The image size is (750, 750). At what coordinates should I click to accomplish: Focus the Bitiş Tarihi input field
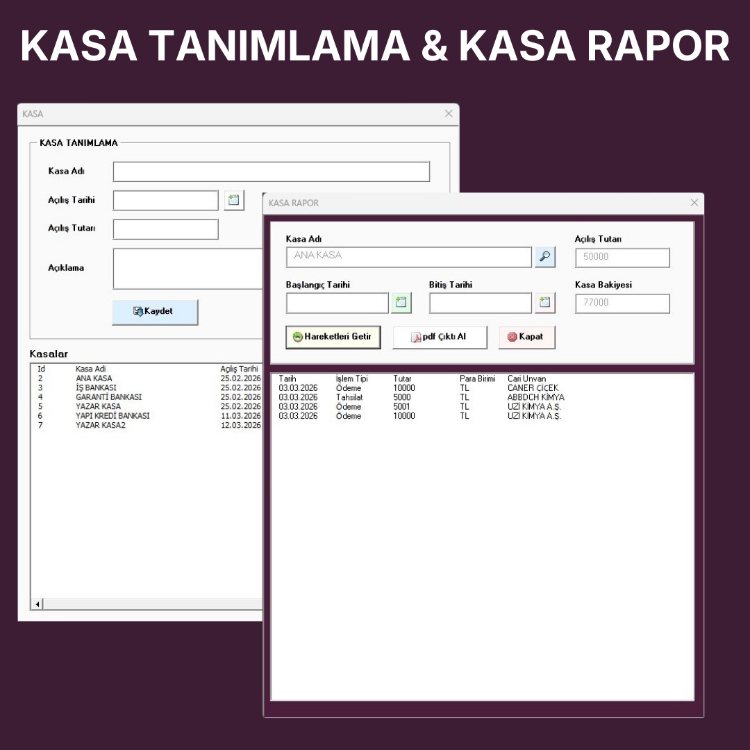(x=480, y=303)
